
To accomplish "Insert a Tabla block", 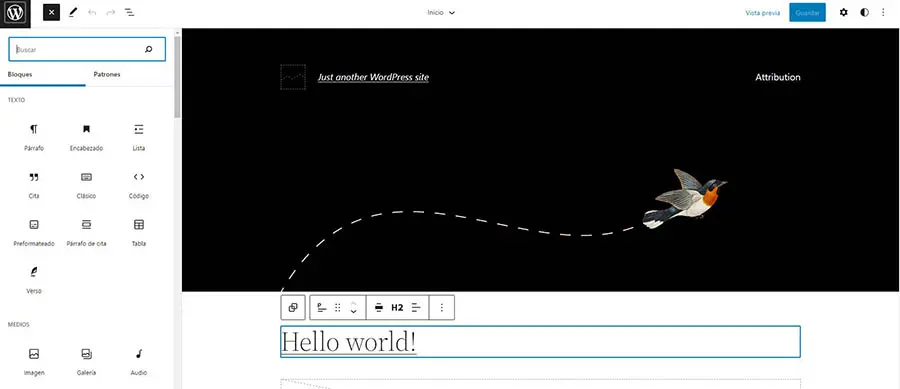I will click(138, 232).
